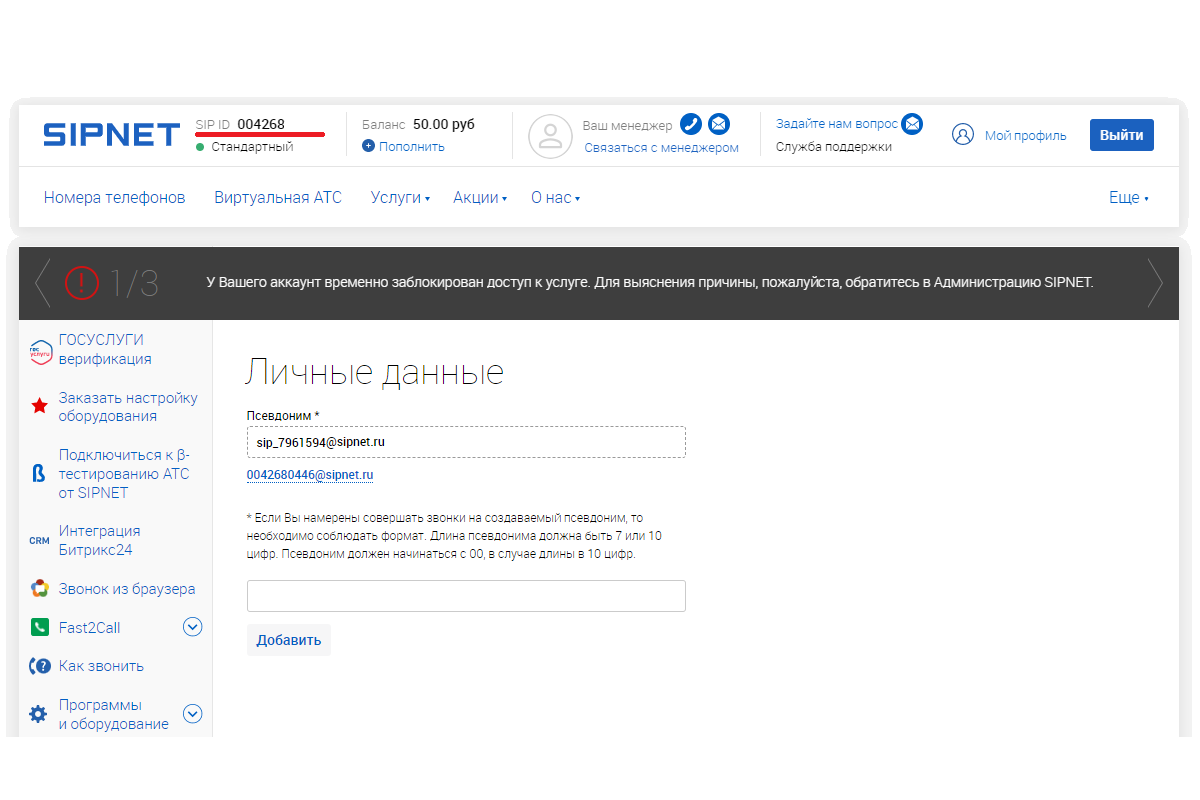The image size is (1200, 800).
Task: Click the green Fast2Call phone icon
Action: 39,628
